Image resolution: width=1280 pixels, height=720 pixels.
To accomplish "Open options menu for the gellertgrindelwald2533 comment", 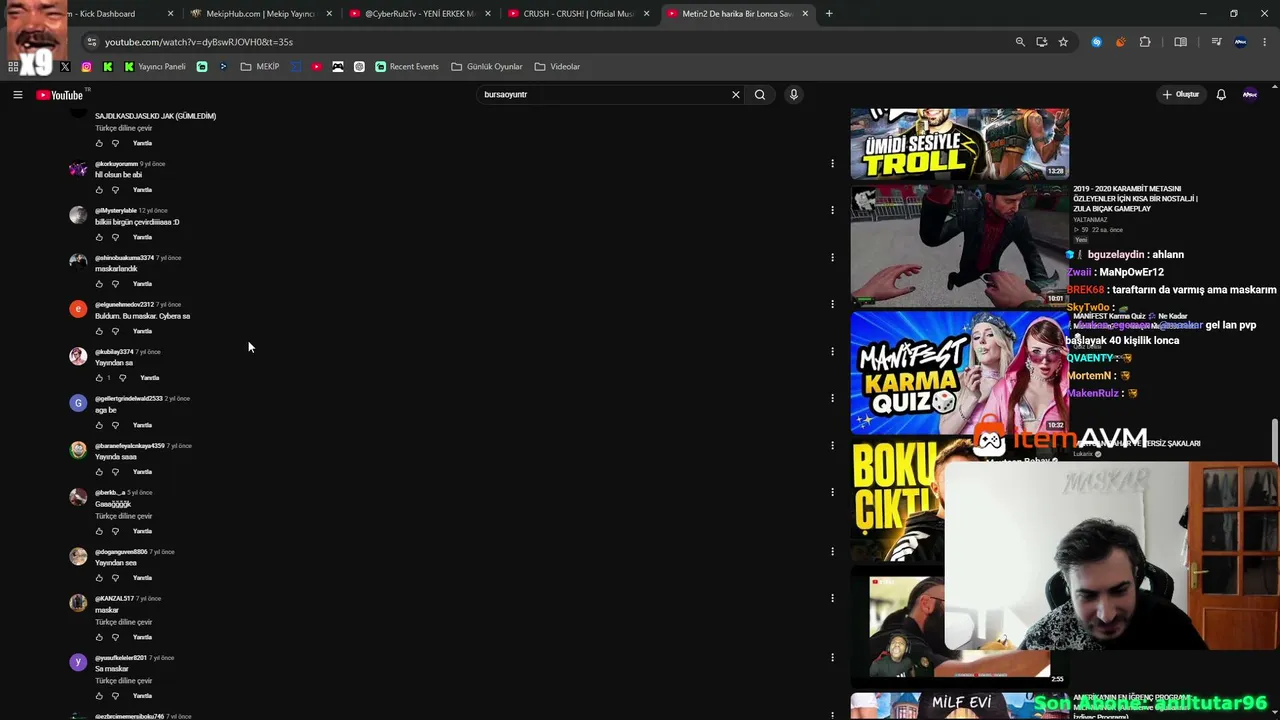I will (x=832, y=398).
